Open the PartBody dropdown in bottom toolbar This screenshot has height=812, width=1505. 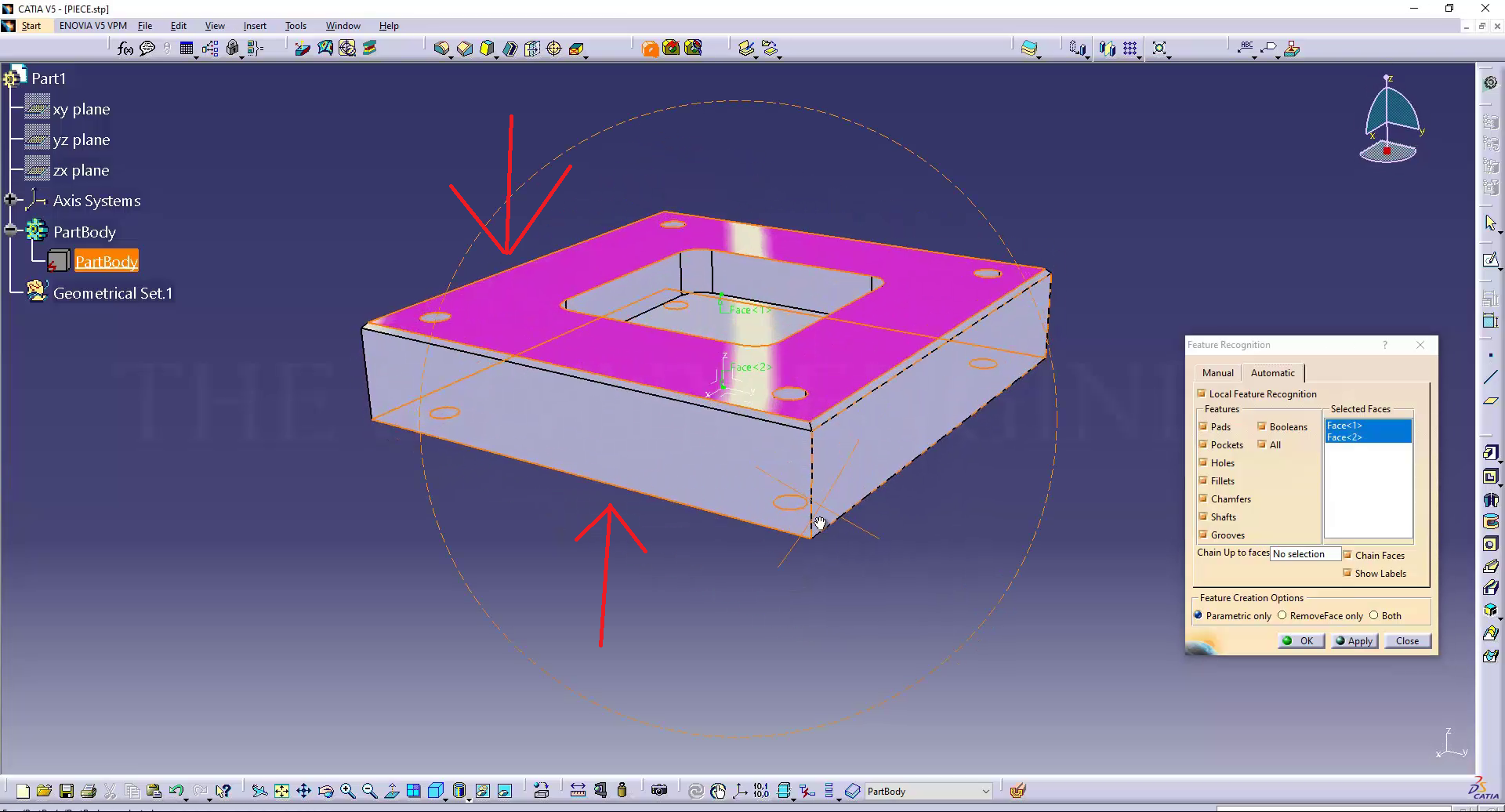tap(985, 791)
